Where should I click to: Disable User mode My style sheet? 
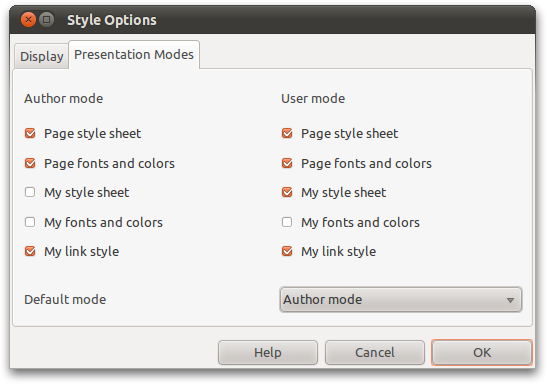tap(287, 192)
